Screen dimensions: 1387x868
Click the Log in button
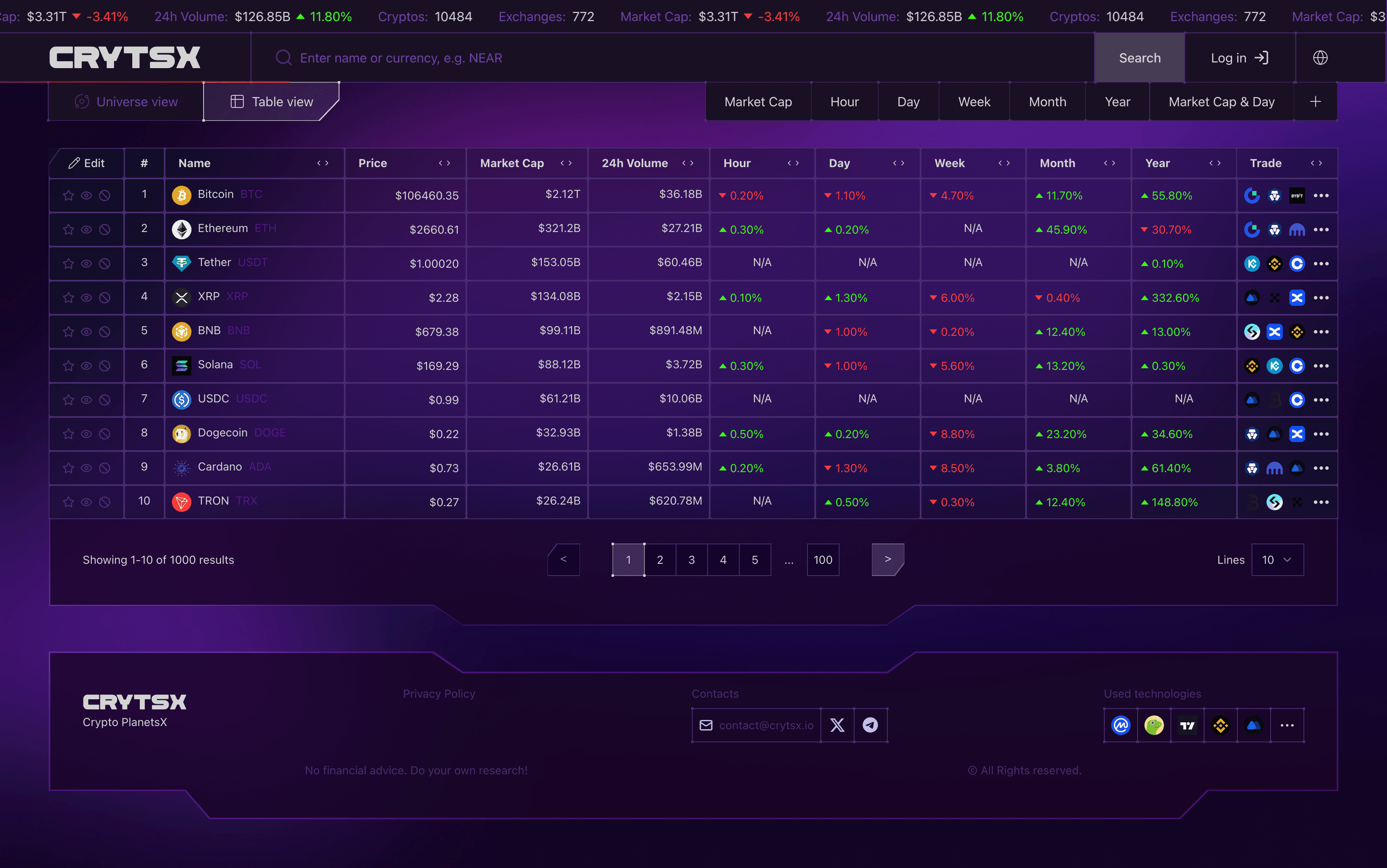coord(1239,58)
